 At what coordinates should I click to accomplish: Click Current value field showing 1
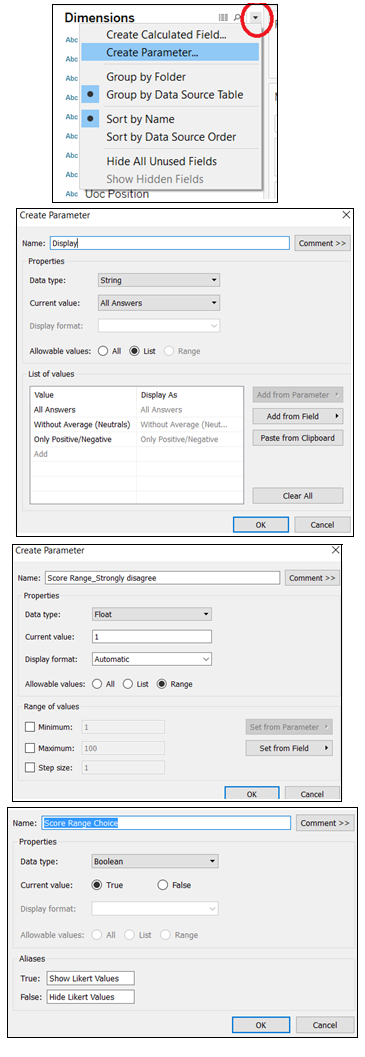click(151, 636)
